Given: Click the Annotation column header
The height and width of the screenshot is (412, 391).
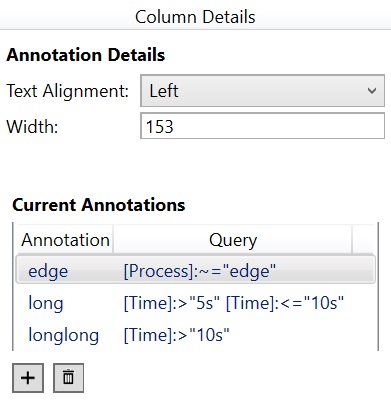Looking at the screenshot, I should point(65,240).
